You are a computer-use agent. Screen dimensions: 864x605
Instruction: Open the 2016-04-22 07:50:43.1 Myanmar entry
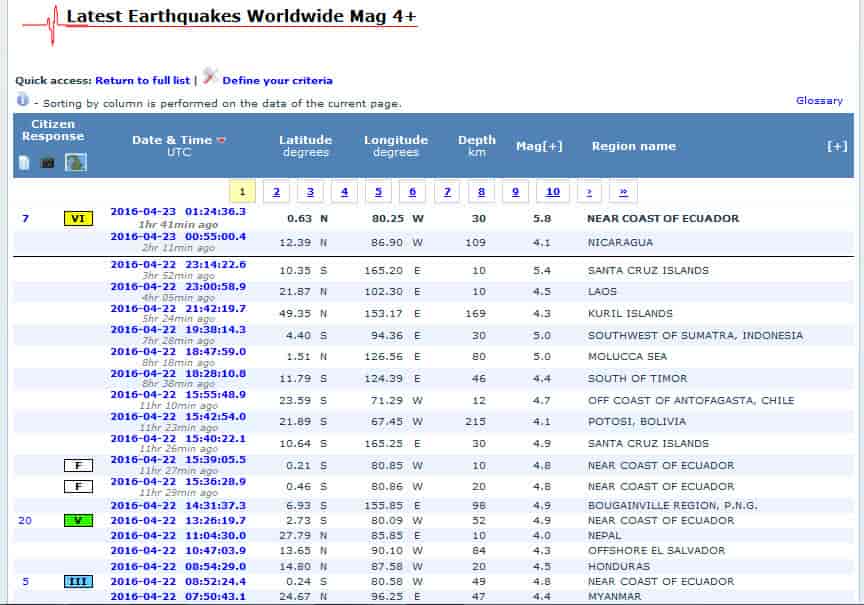point(178,596)
